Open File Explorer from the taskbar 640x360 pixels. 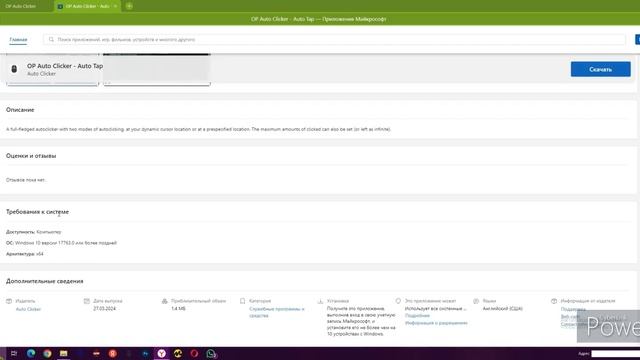[64, 353]
